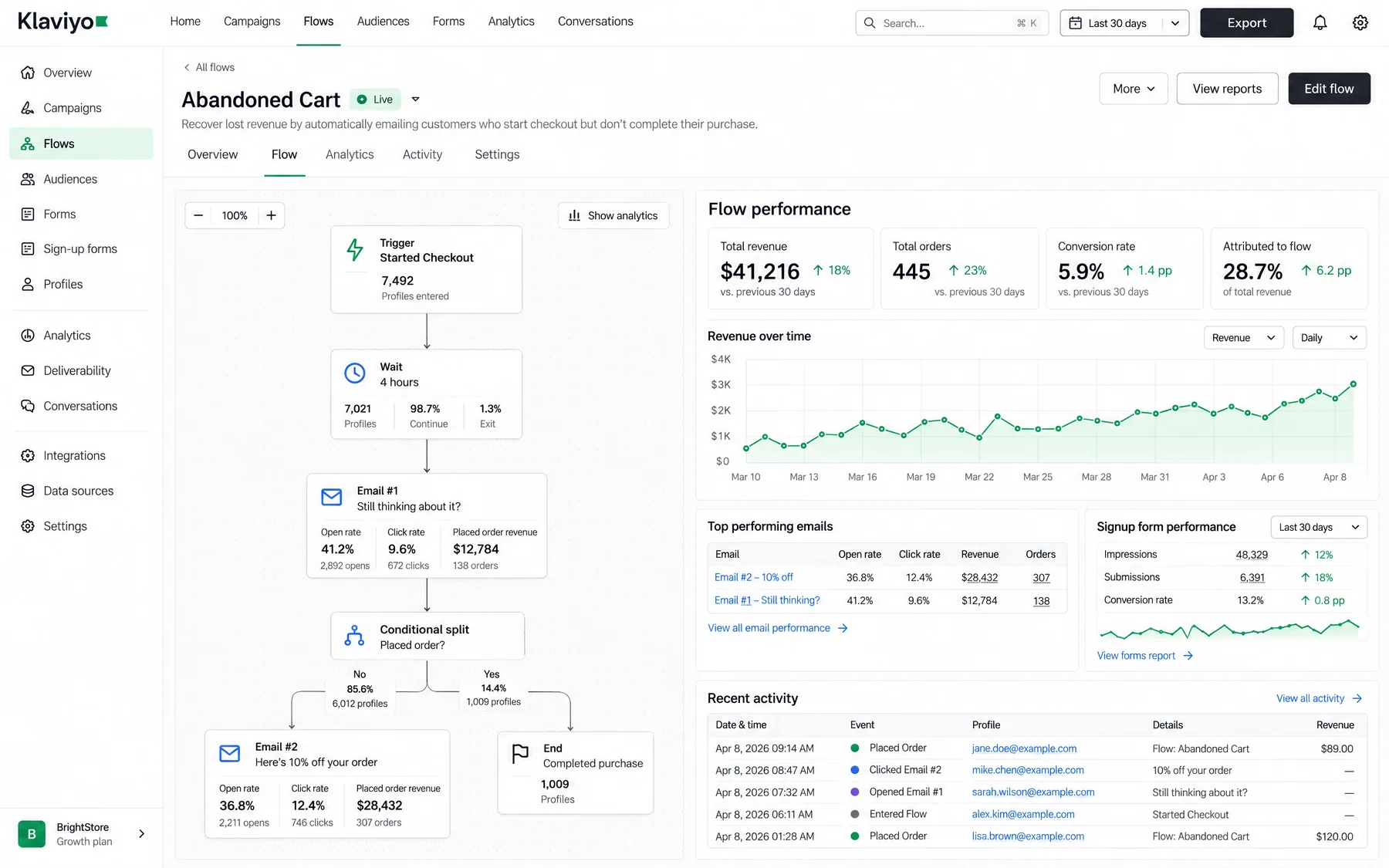Click the Forms icon in sidebar
The image size is (1389, 868).
click(x=28, y=214)
